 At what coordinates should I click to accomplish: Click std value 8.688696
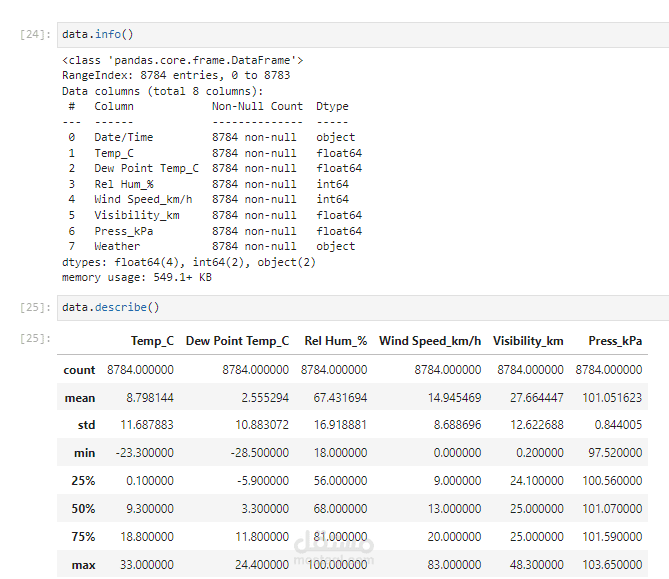(457, 425)
